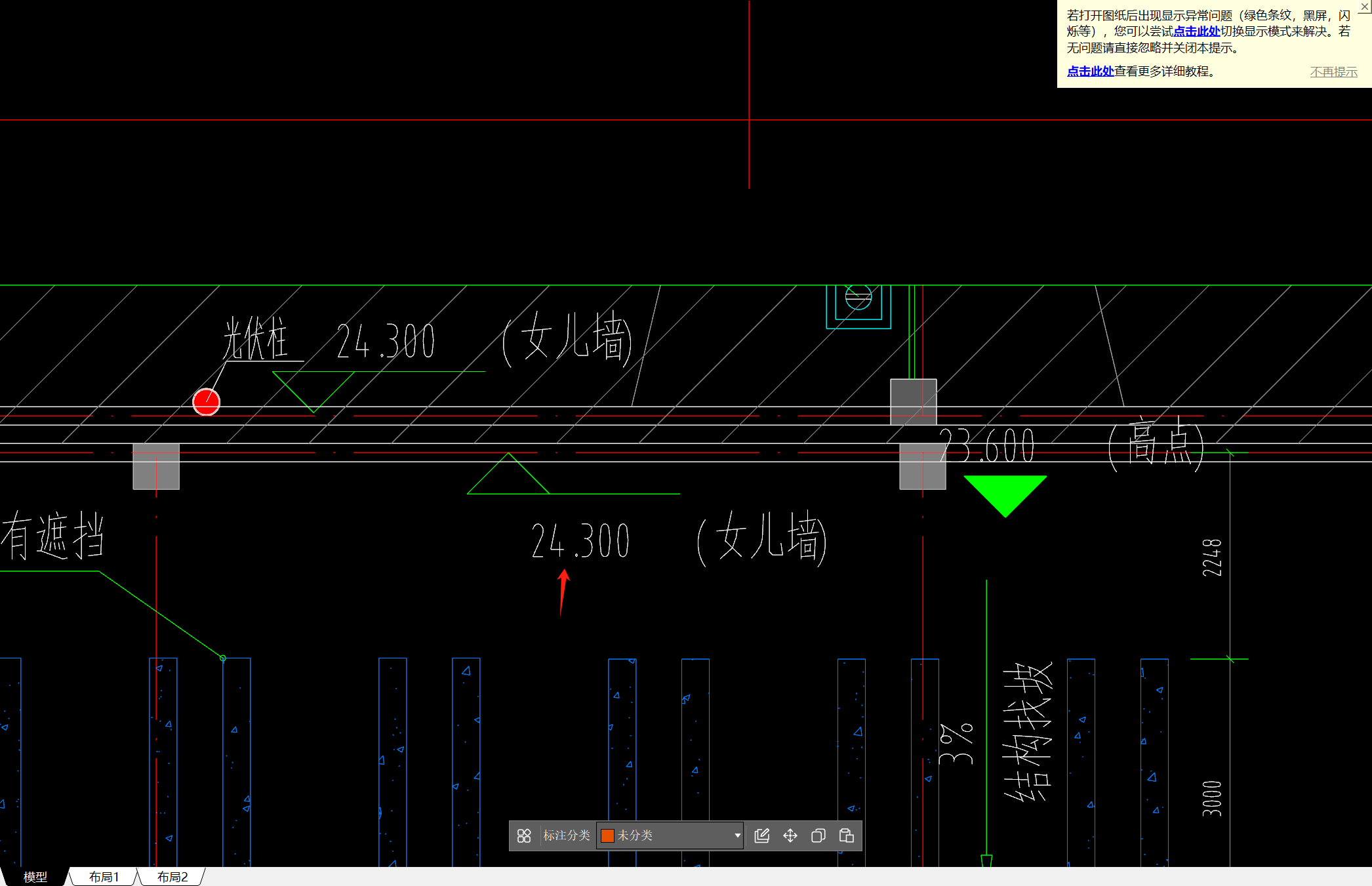
Task: Click the annotation category grid icon
Action: tap(523, 836)
